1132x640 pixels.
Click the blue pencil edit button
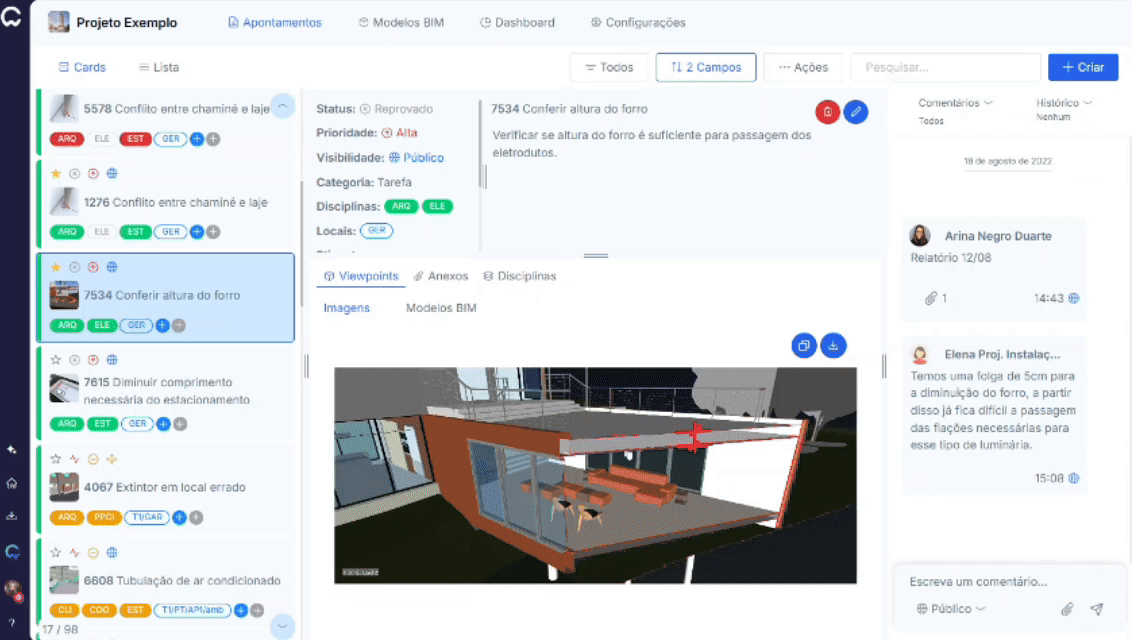point(855,112)
